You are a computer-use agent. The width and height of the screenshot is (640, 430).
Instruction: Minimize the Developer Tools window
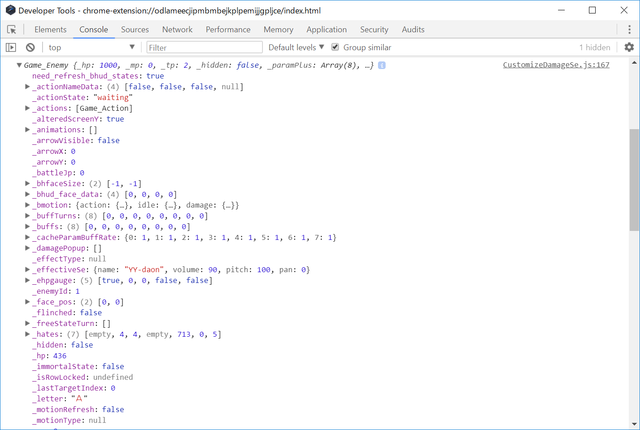point(562,10)
